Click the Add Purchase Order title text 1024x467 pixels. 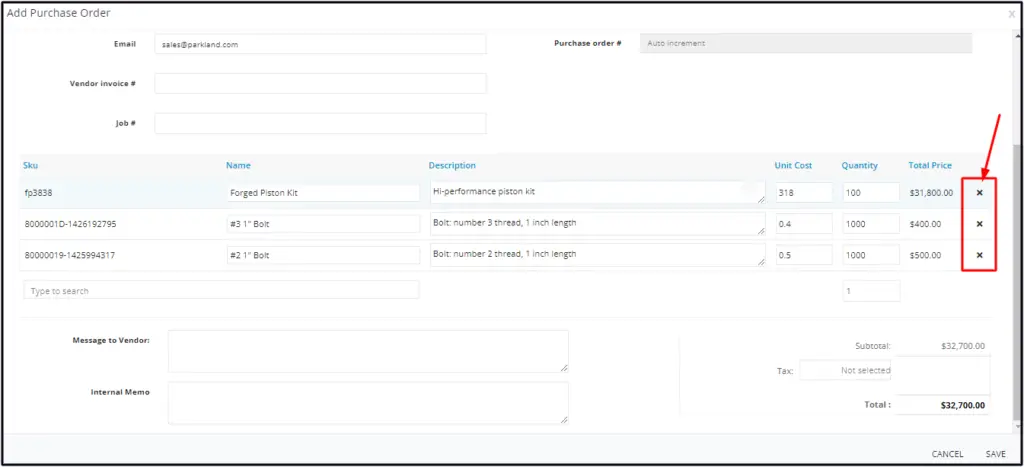59,13
